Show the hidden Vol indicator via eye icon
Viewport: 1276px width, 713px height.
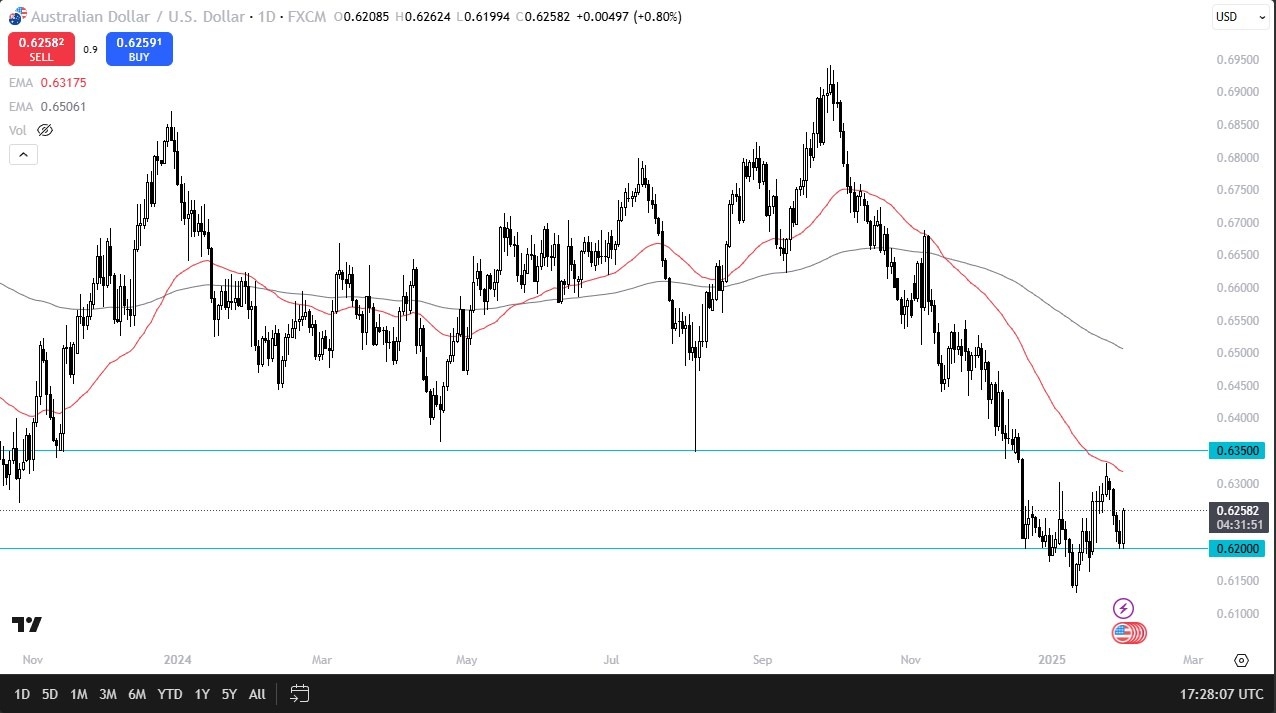pos(45,130)
